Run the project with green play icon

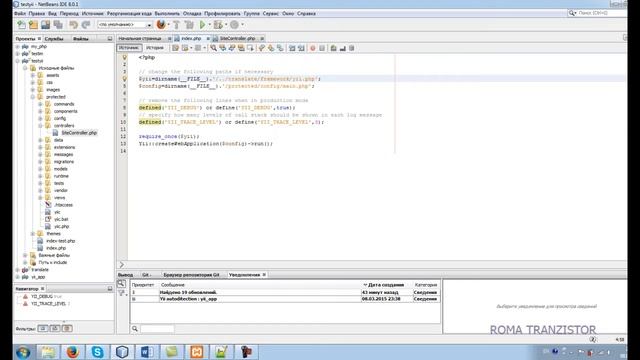click(x=202, y=25)
